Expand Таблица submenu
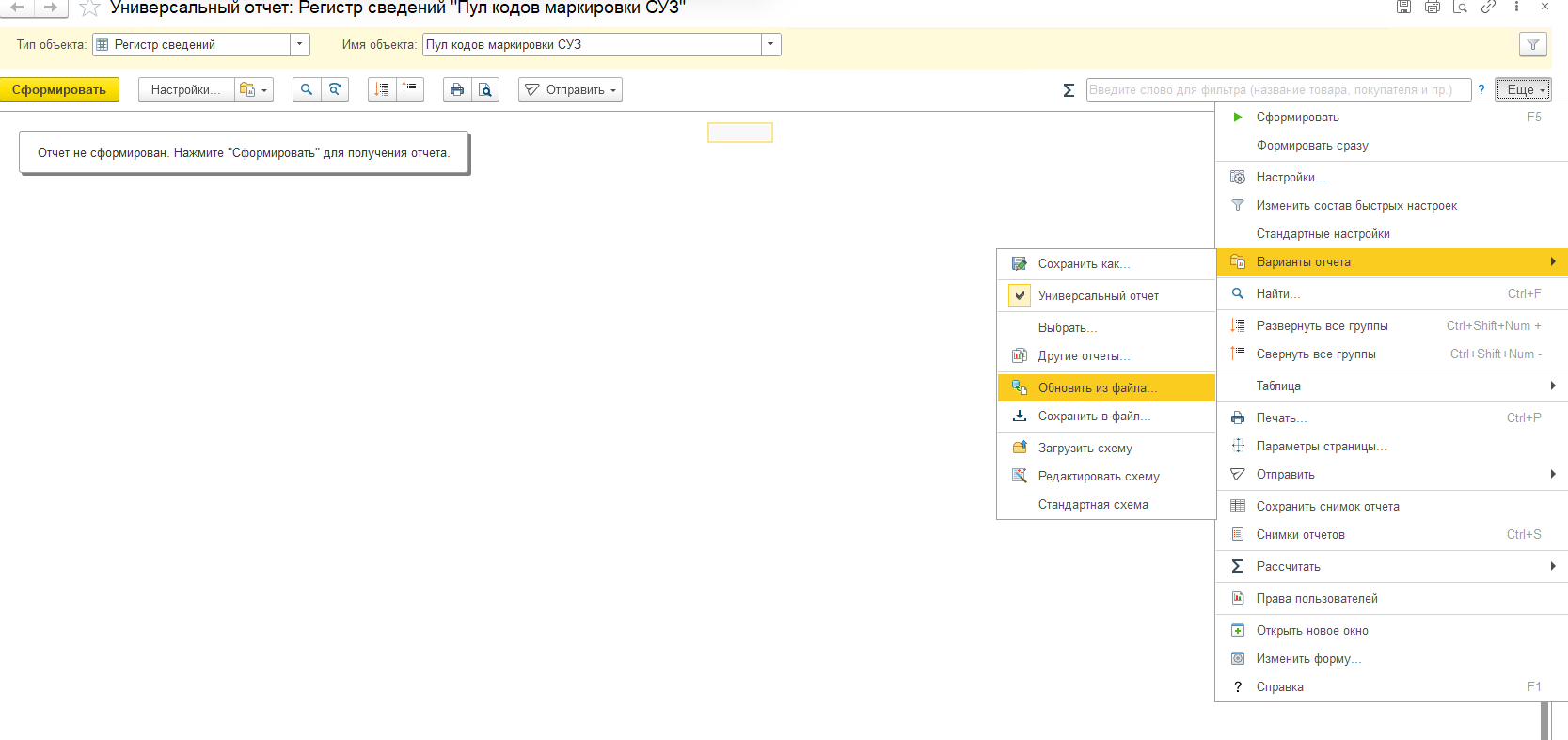 [1392, 386]
